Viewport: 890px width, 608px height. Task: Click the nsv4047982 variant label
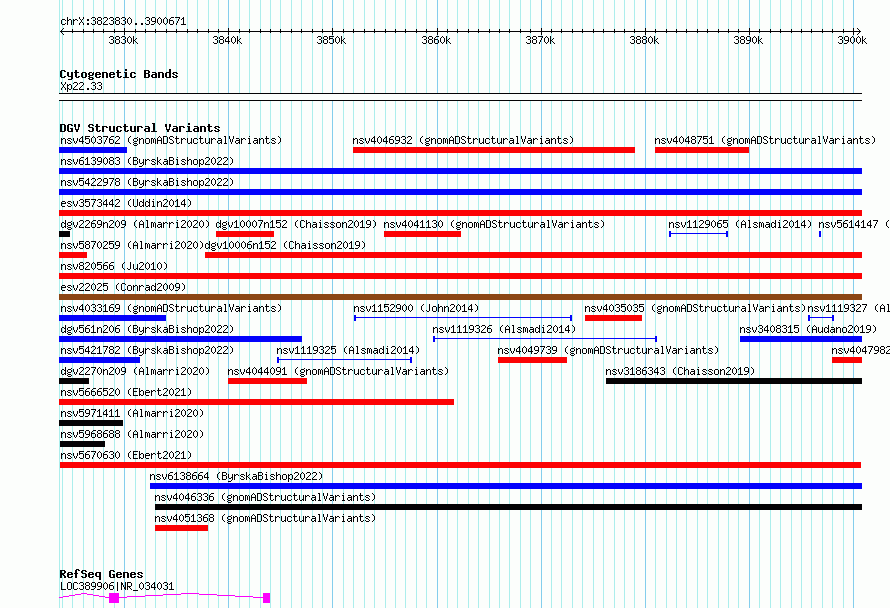pyautogui.click(x=860, y=350)
